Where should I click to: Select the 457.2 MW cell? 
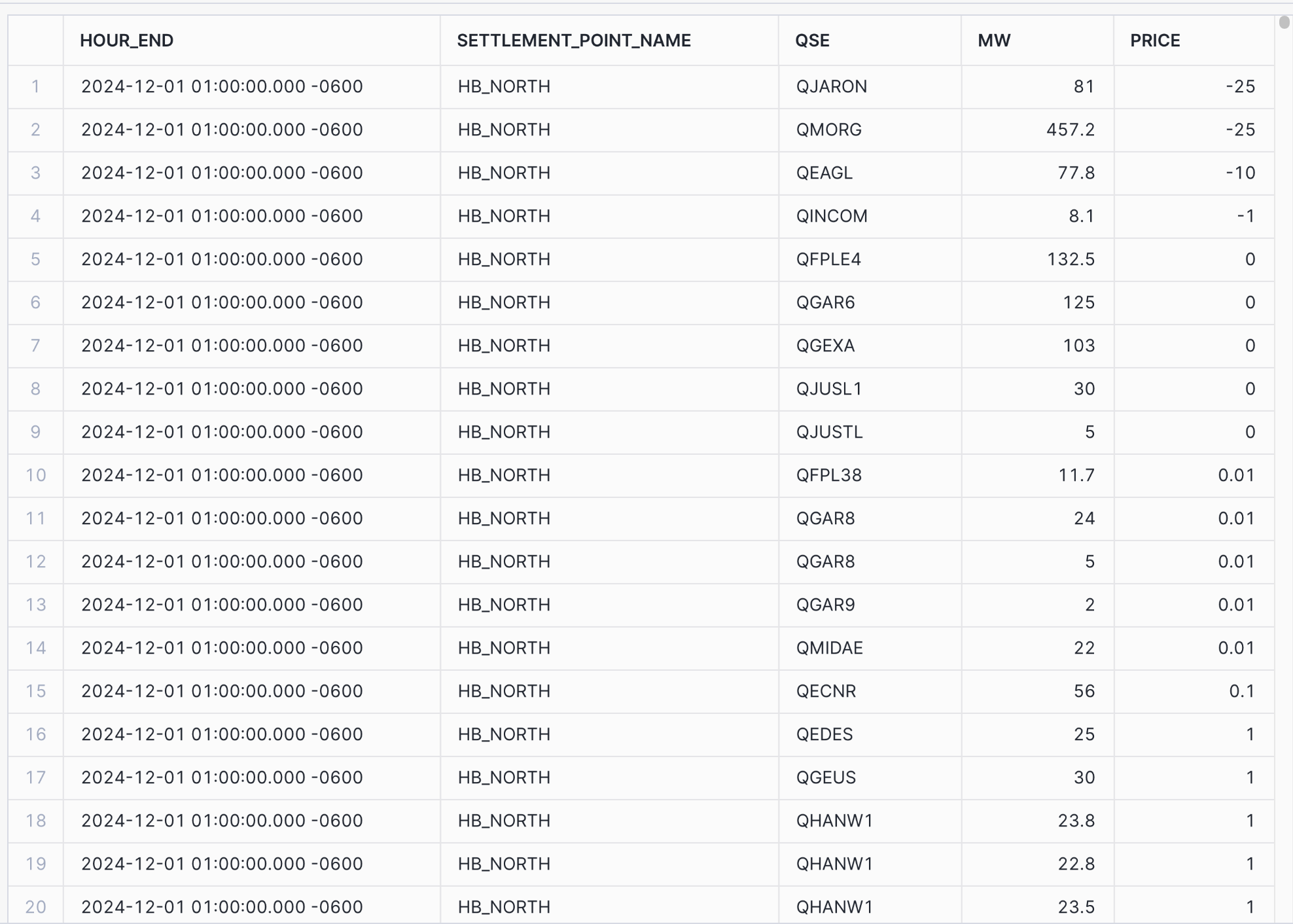pyautogui.click(x=1070, y=130)
